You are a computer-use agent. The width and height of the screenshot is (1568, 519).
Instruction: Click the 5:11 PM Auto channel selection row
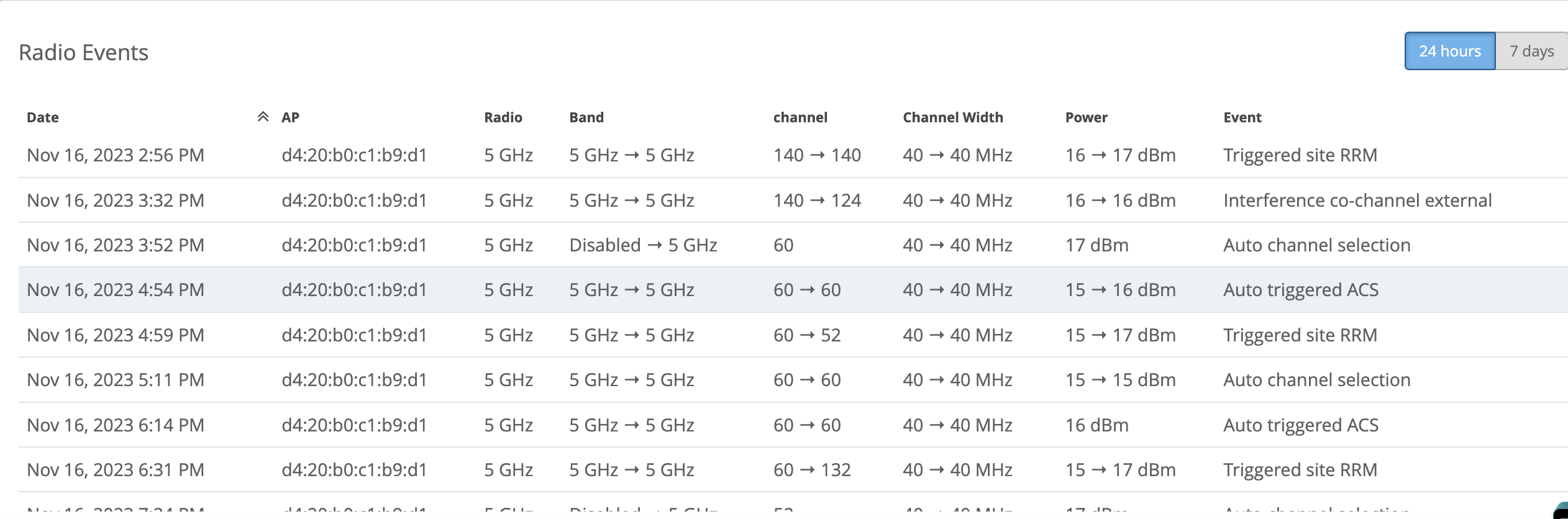(x=1316, y=380)
